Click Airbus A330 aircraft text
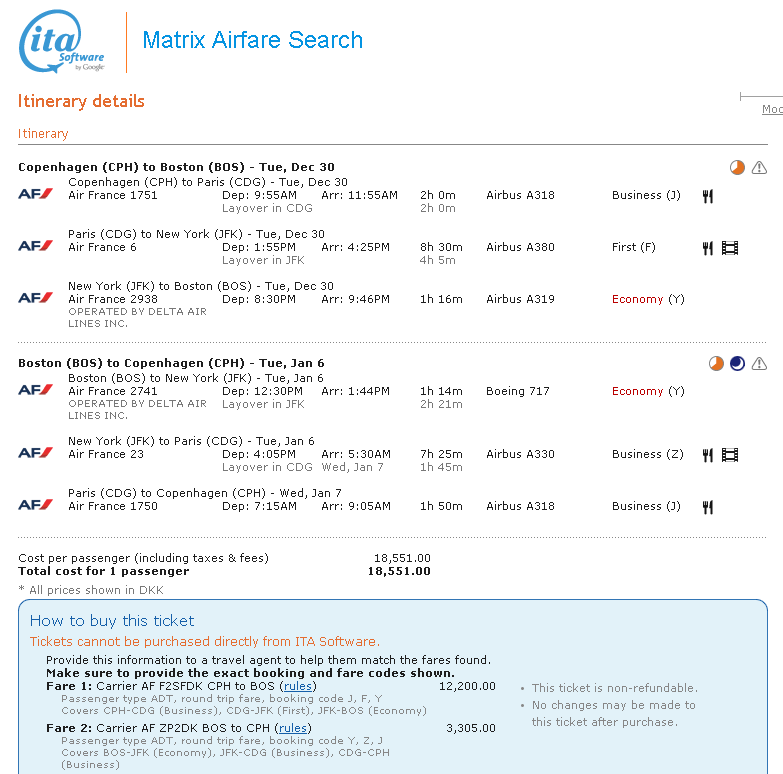Viewport: 783px width, 774px height. coord(520,454)
